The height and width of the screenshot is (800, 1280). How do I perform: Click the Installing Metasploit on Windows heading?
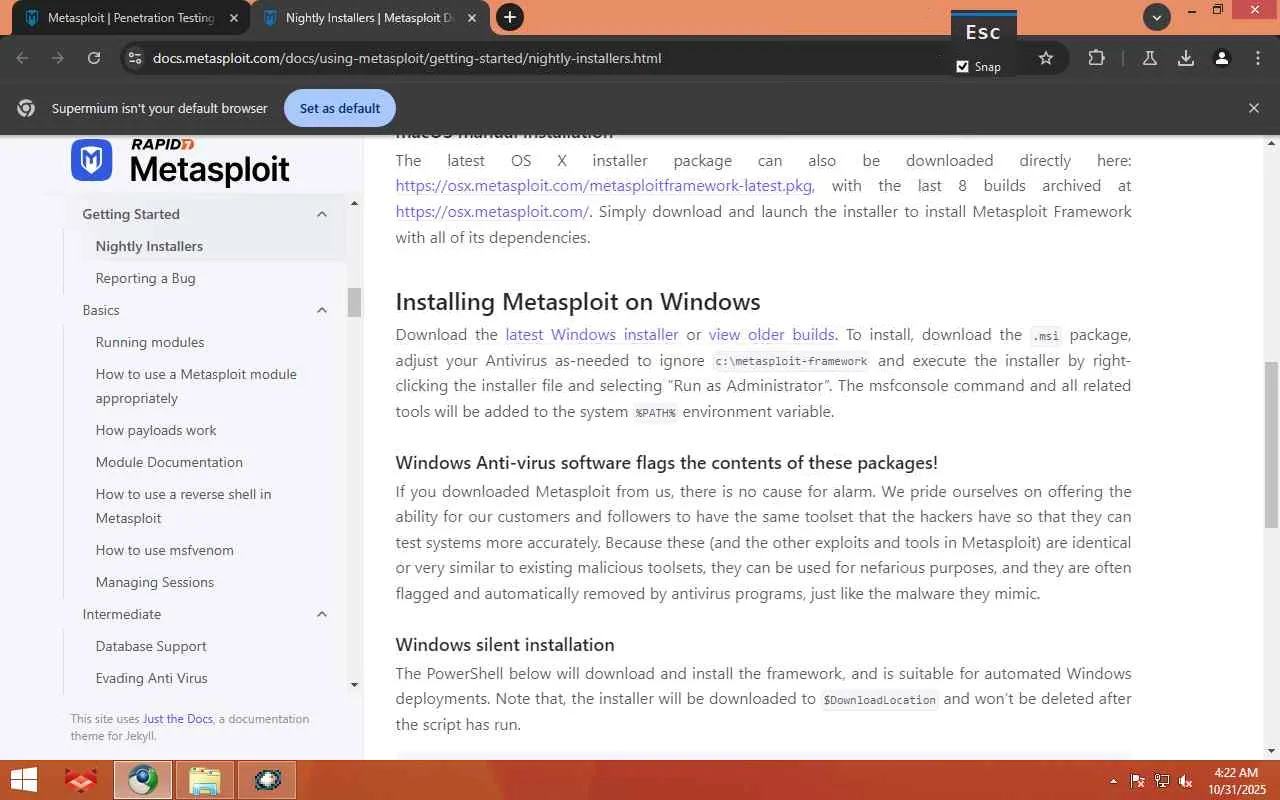(578, 301)
